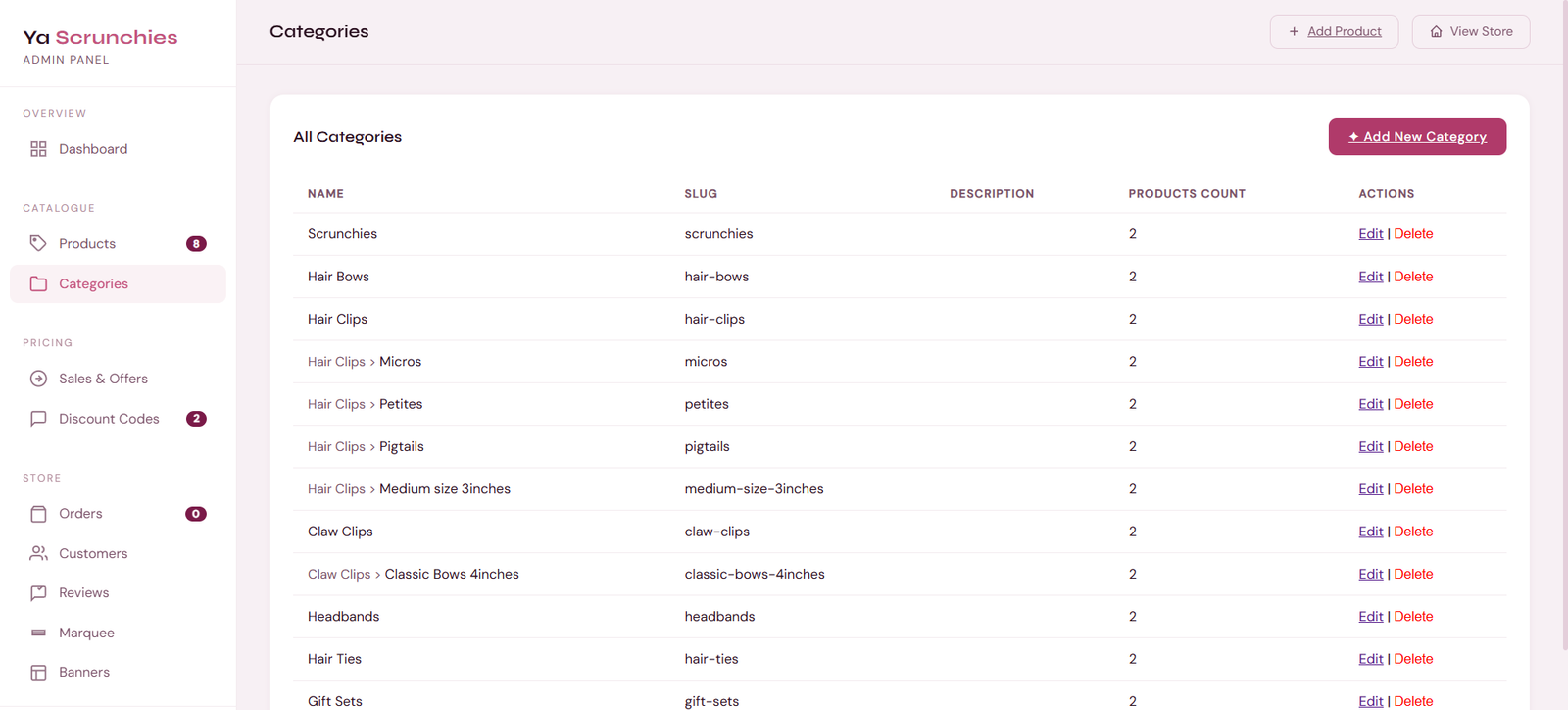Click the Ya Scrunchies logo text
Viewport: 1568px width, 710px height.
pyautogui.click(x=100, y=37)
